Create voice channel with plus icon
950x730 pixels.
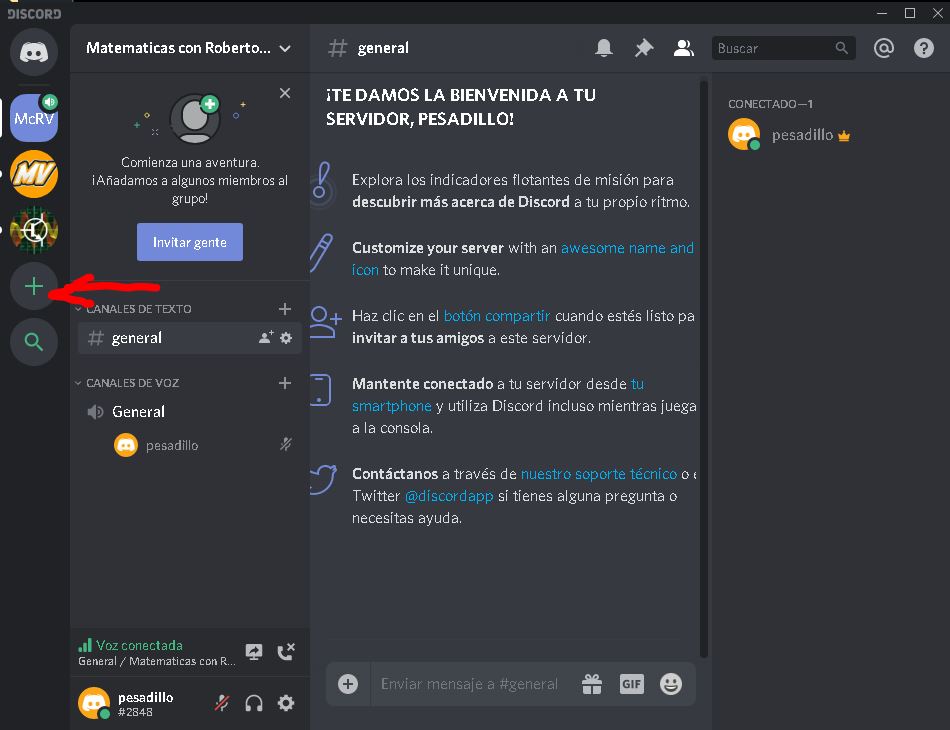pos(285,383)
